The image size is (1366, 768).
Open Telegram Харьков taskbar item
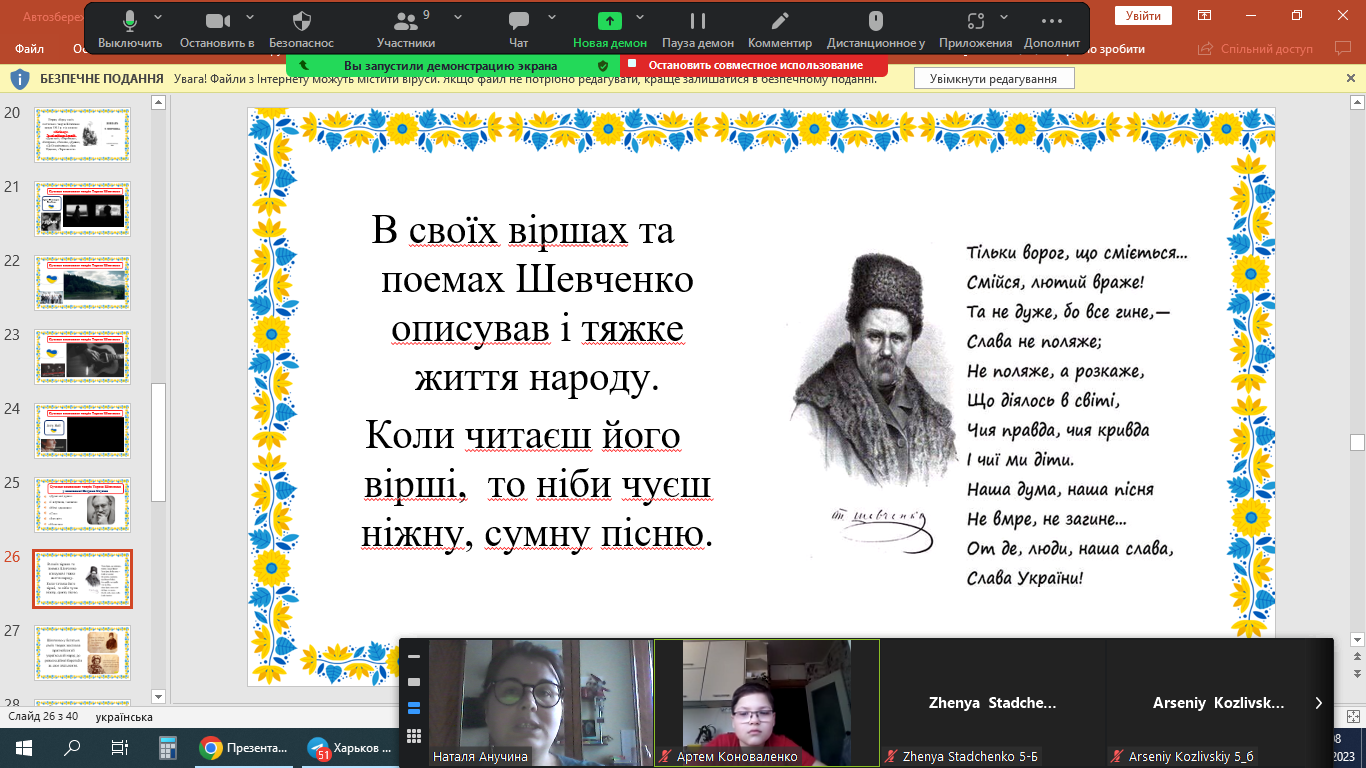click(x=350, y=747)
